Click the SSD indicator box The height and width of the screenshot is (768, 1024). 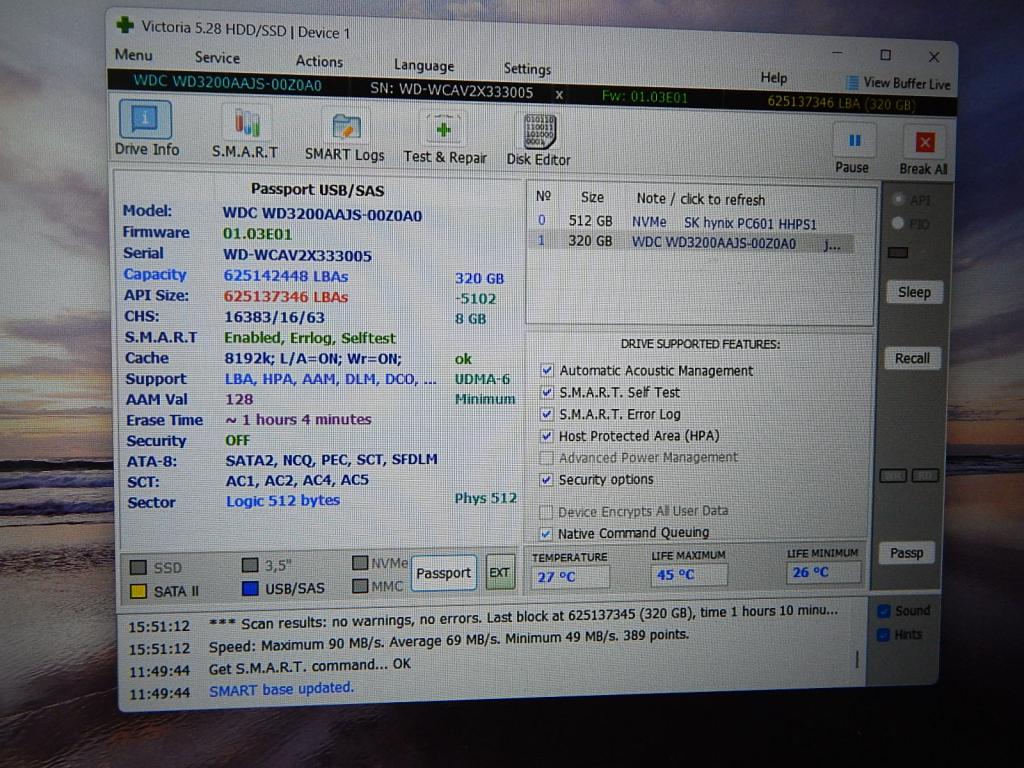tap(138, 567)
